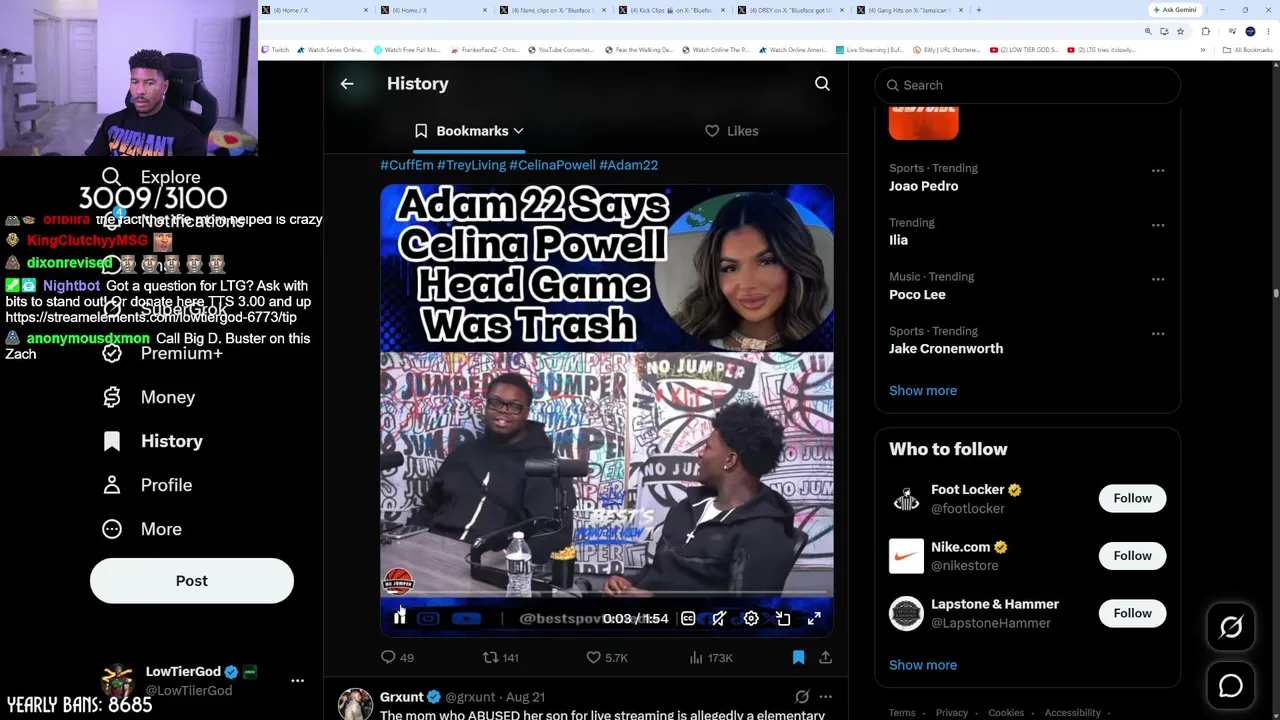Open the Grxunt profile avatar
Image resolution: width=1280 pixels, height=720 pixels.
tap(355, 704)
